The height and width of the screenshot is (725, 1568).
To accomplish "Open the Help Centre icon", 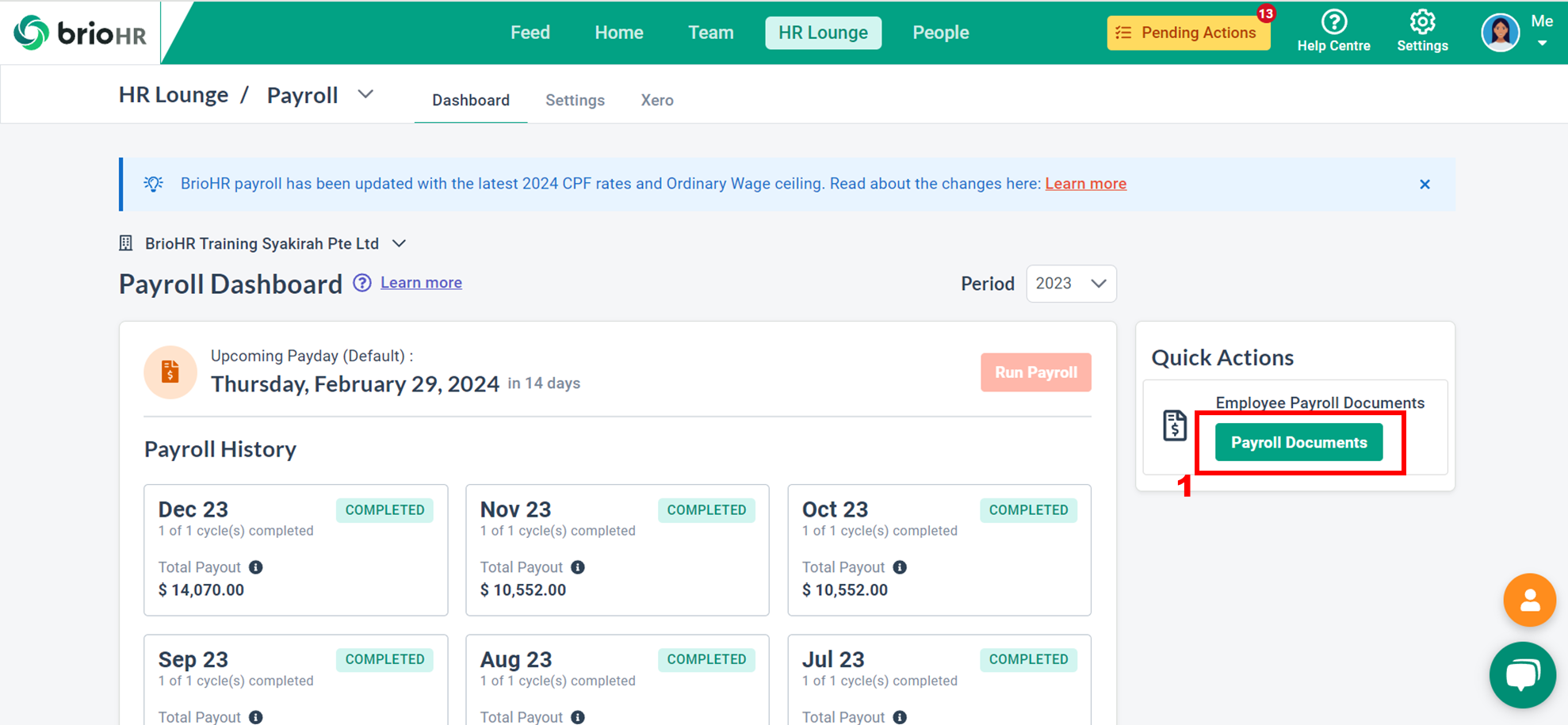I will coord(1334,22).
